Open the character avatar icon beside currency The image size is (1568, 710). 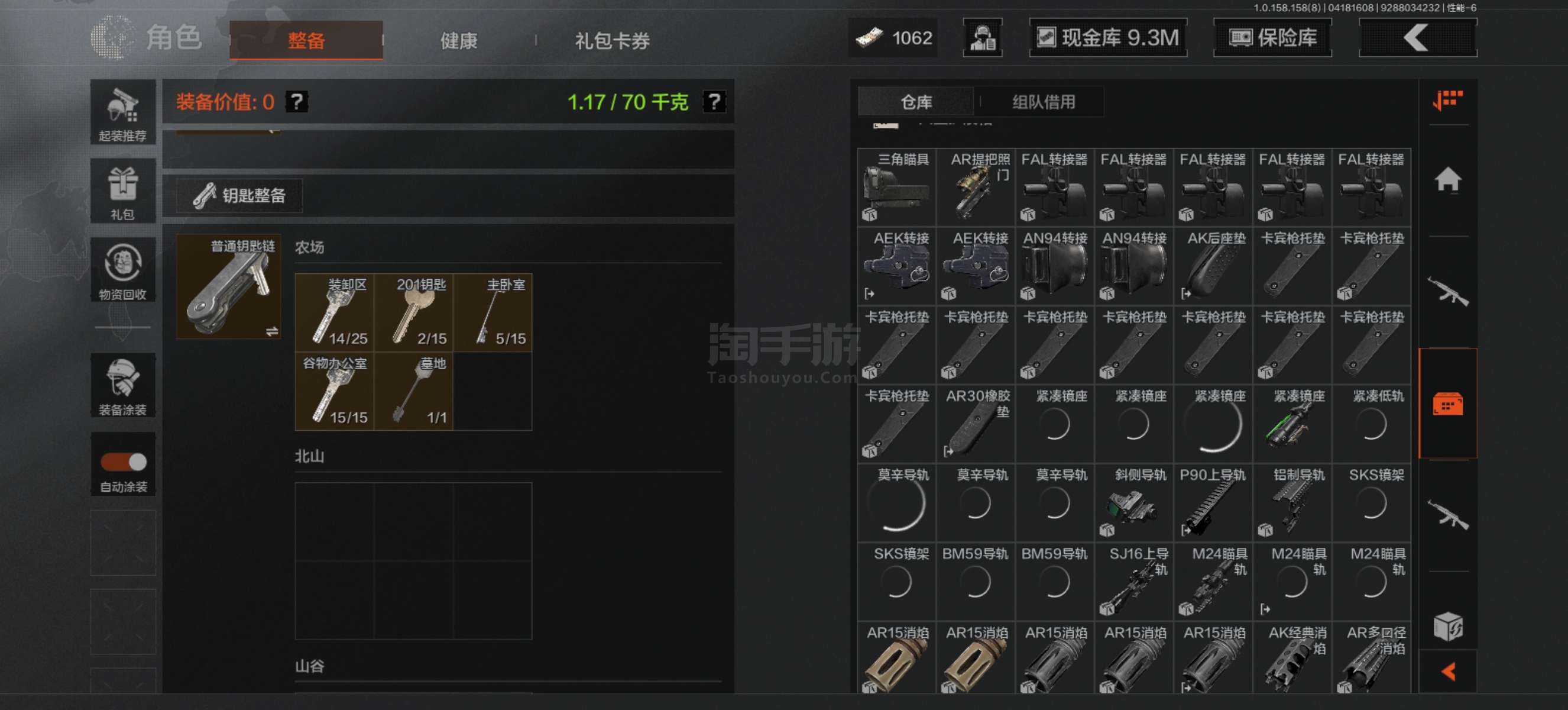coord(983,38)
